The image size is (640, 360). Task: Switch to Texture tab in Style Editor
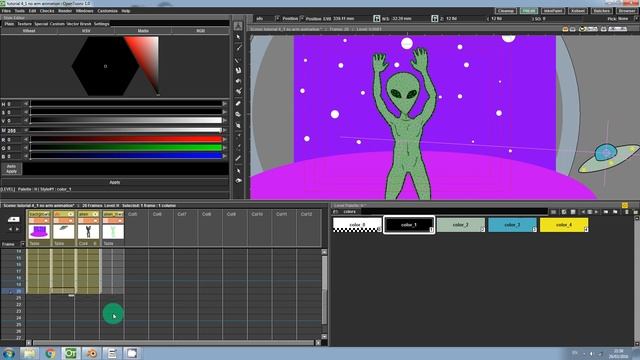[24, 24]
